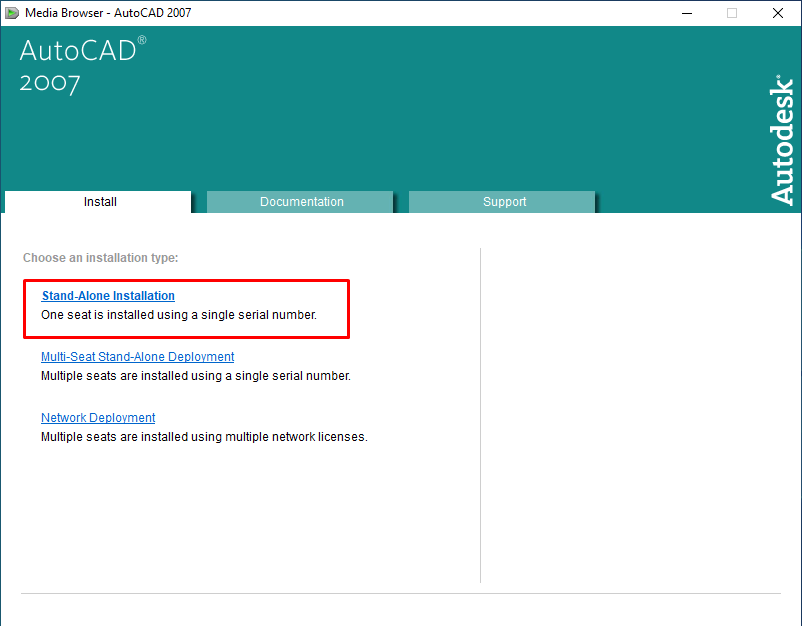802x626 pixels.
Task: Click the empty right-hand details pane
Action: point(640,410)
